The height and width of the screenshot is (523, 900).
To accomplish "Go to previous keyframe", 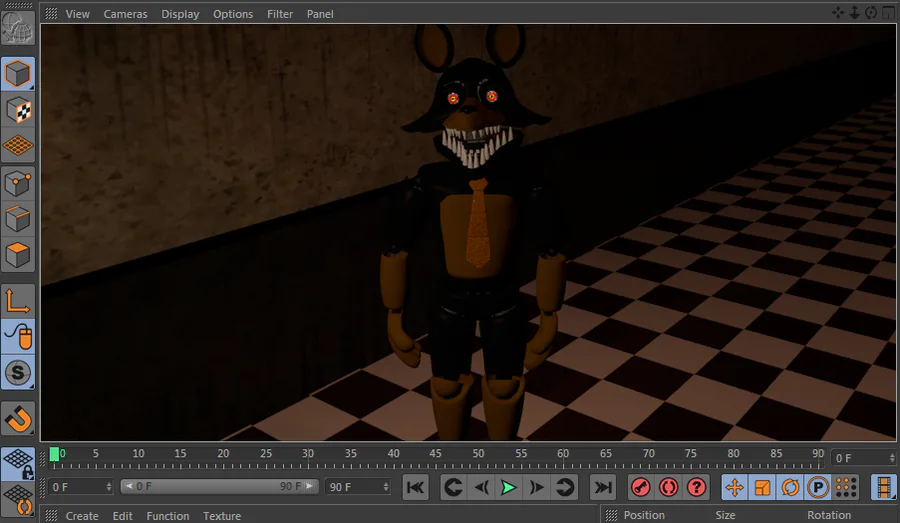I will [x=453, y=487].
